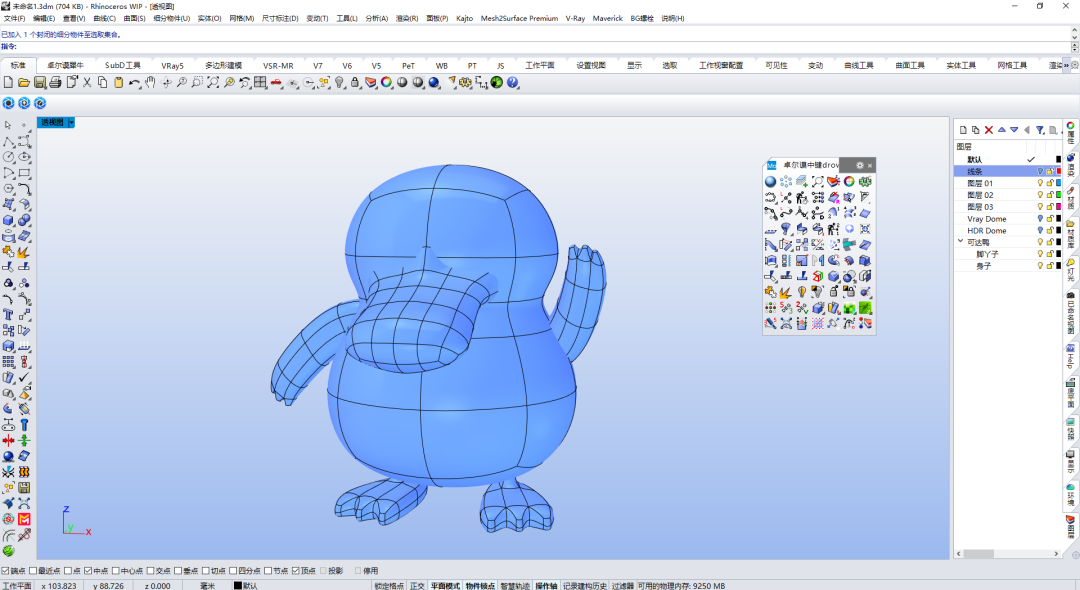
Task: Close the floating 卓尔谟中键 toolbar
Action: 870,165
